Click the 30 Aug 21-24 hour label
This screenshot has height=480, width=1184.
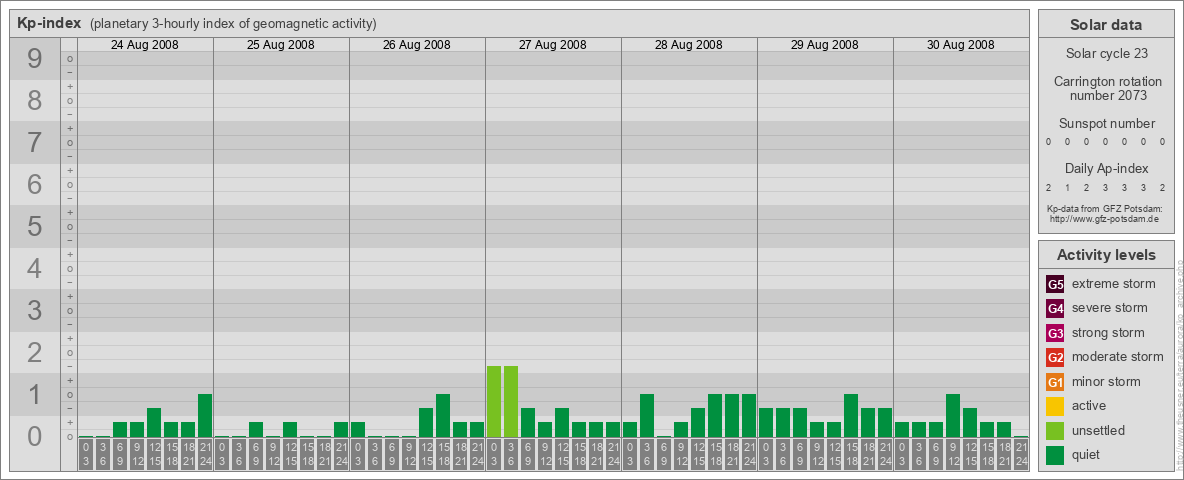(x=1021, y=456)
